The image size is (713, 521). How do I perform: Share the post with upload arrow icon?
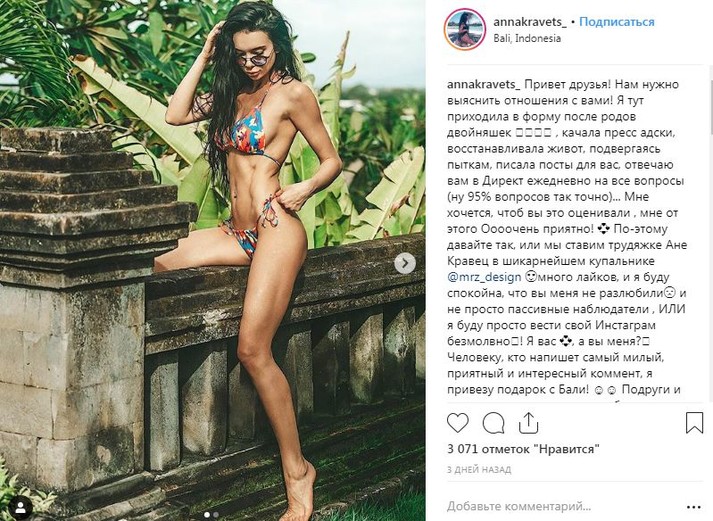click(x=528, y=423)
